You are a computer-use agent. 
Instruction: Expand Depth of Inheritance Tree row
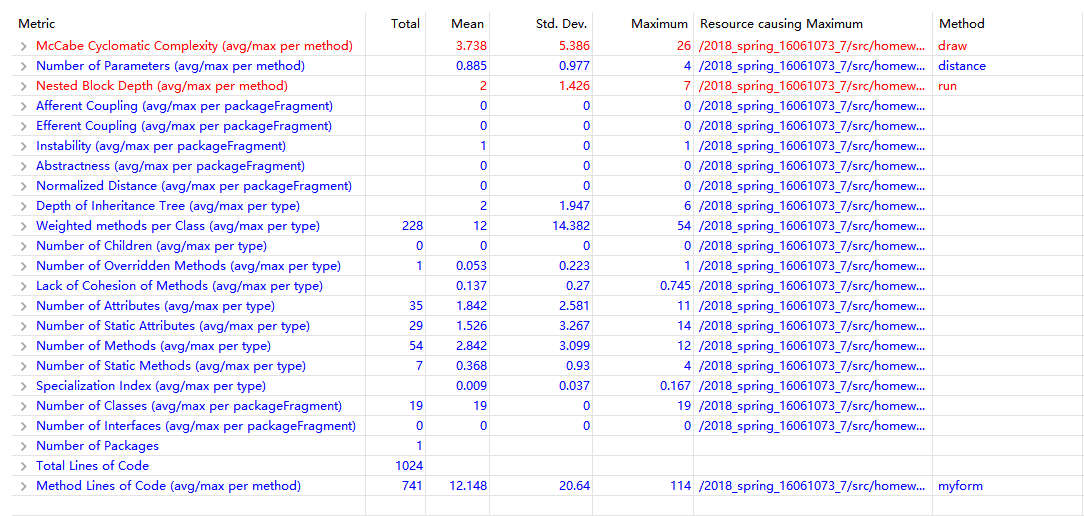pos(24,206)
